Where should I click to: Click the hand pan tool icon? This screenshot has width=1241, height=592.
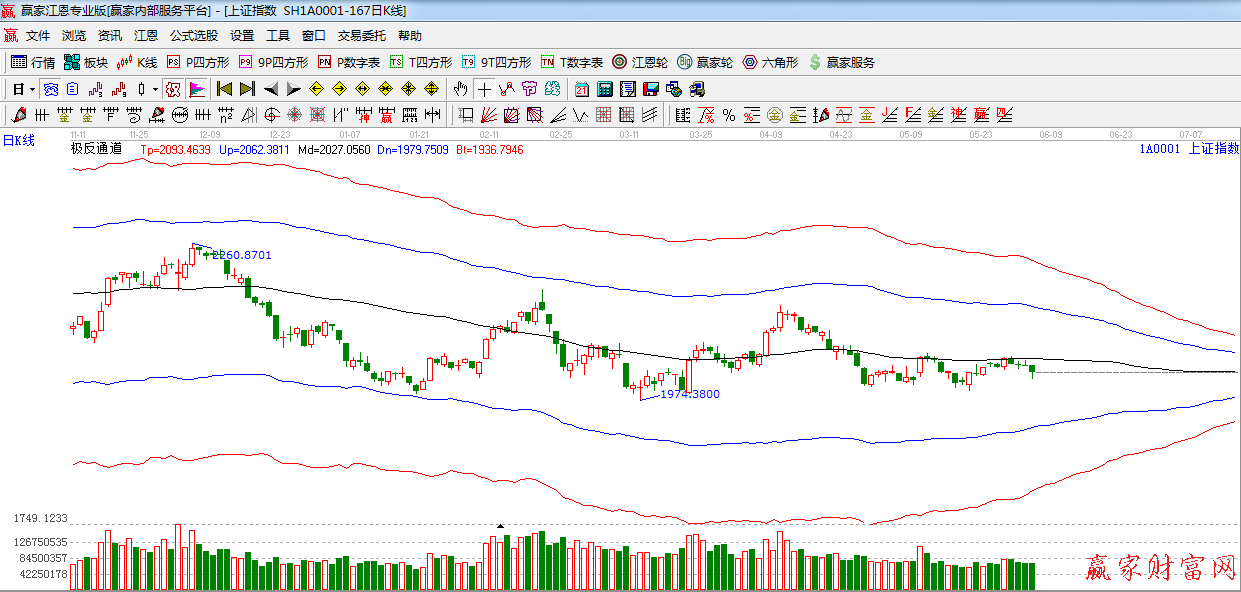(x=460, y=89)
